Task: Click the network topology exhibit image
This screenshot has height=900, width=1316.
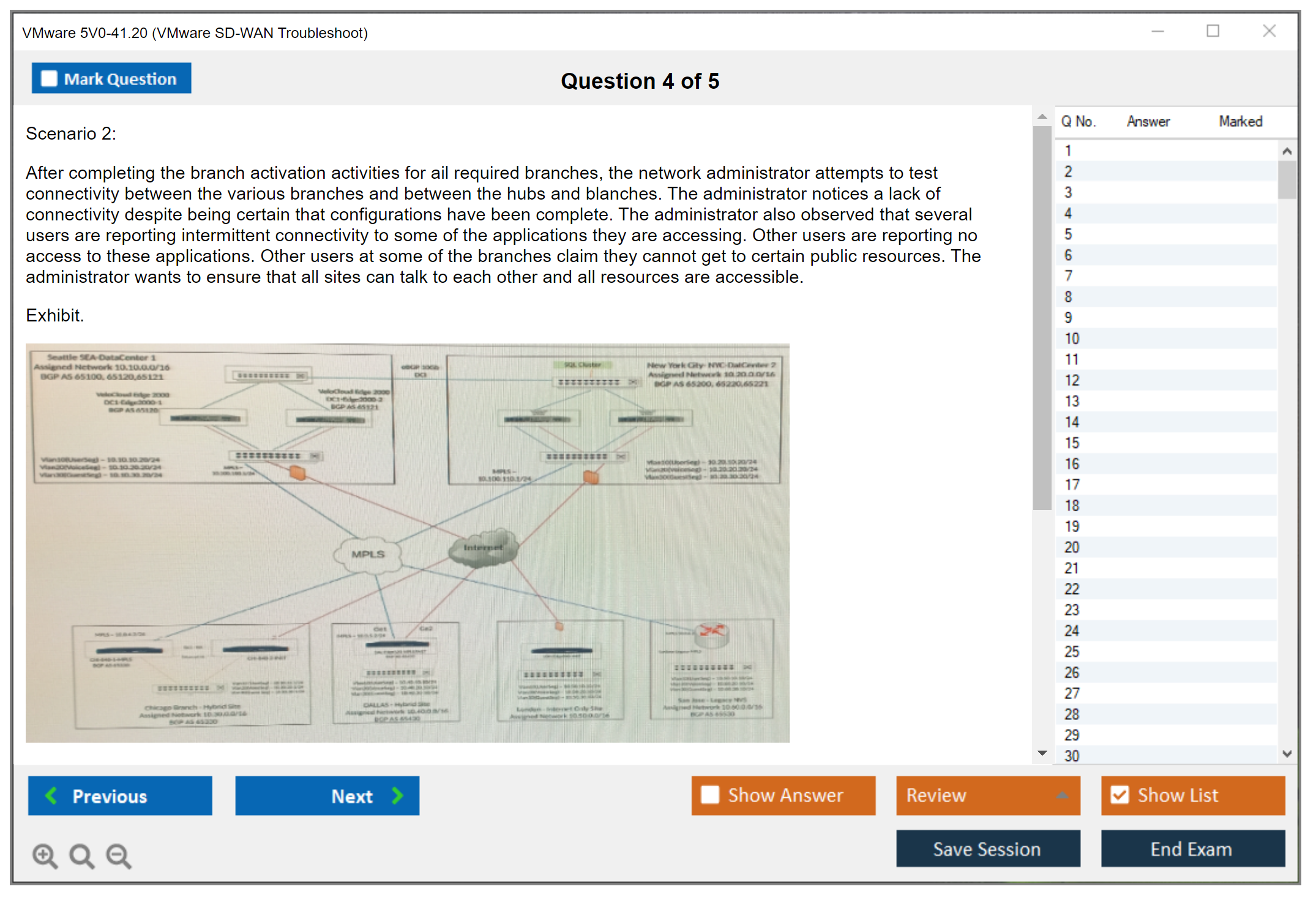Action: coord(407,542)
